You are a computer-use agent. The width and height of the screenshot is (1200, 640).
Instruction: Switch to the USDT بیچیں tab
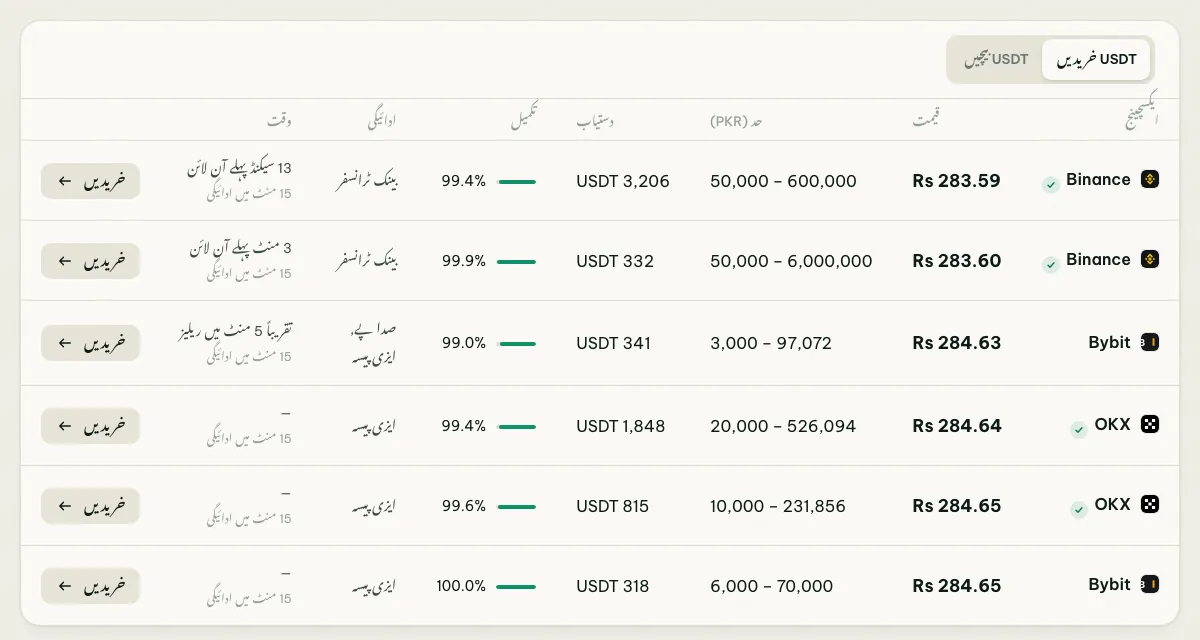click(x=996, y=60)
